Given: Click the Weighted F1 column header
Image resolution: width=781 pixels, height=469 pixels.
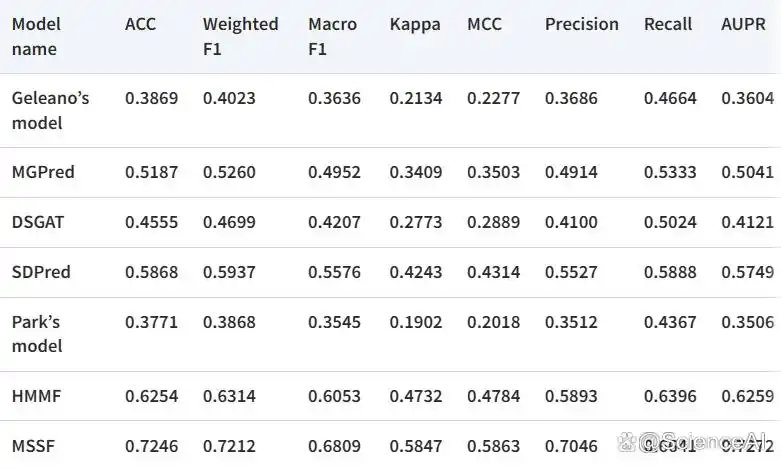Looking at the screenshot, I should 241,36.
